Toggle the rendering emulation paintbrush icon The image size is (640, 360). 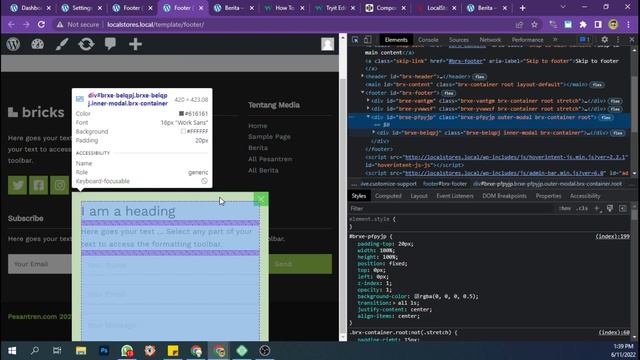point(610,208)
